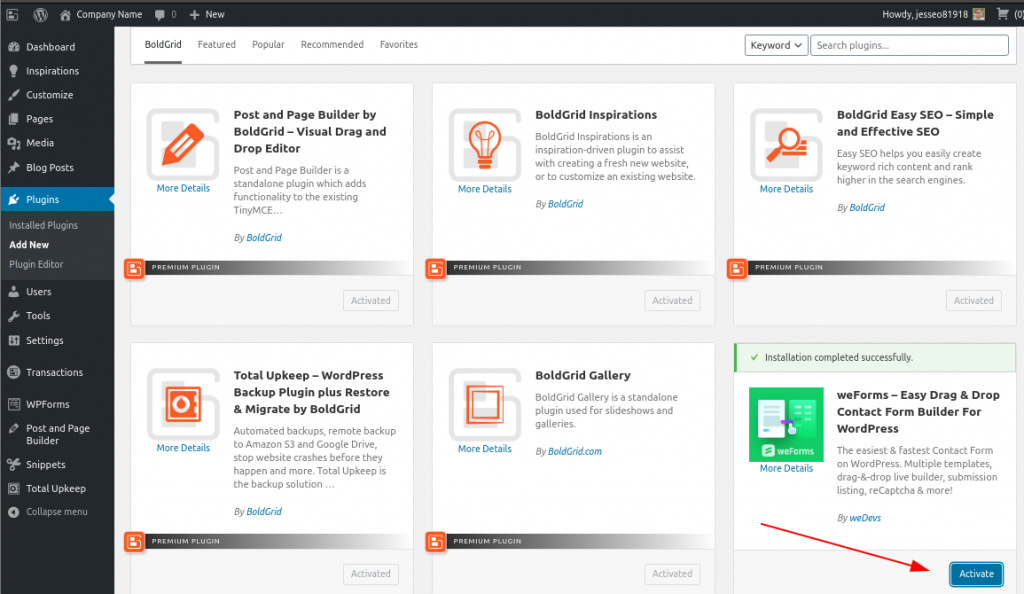This screenshot has height=594, width=1024.
Task: Open the weDevs author link
Action: coord(865,518)
